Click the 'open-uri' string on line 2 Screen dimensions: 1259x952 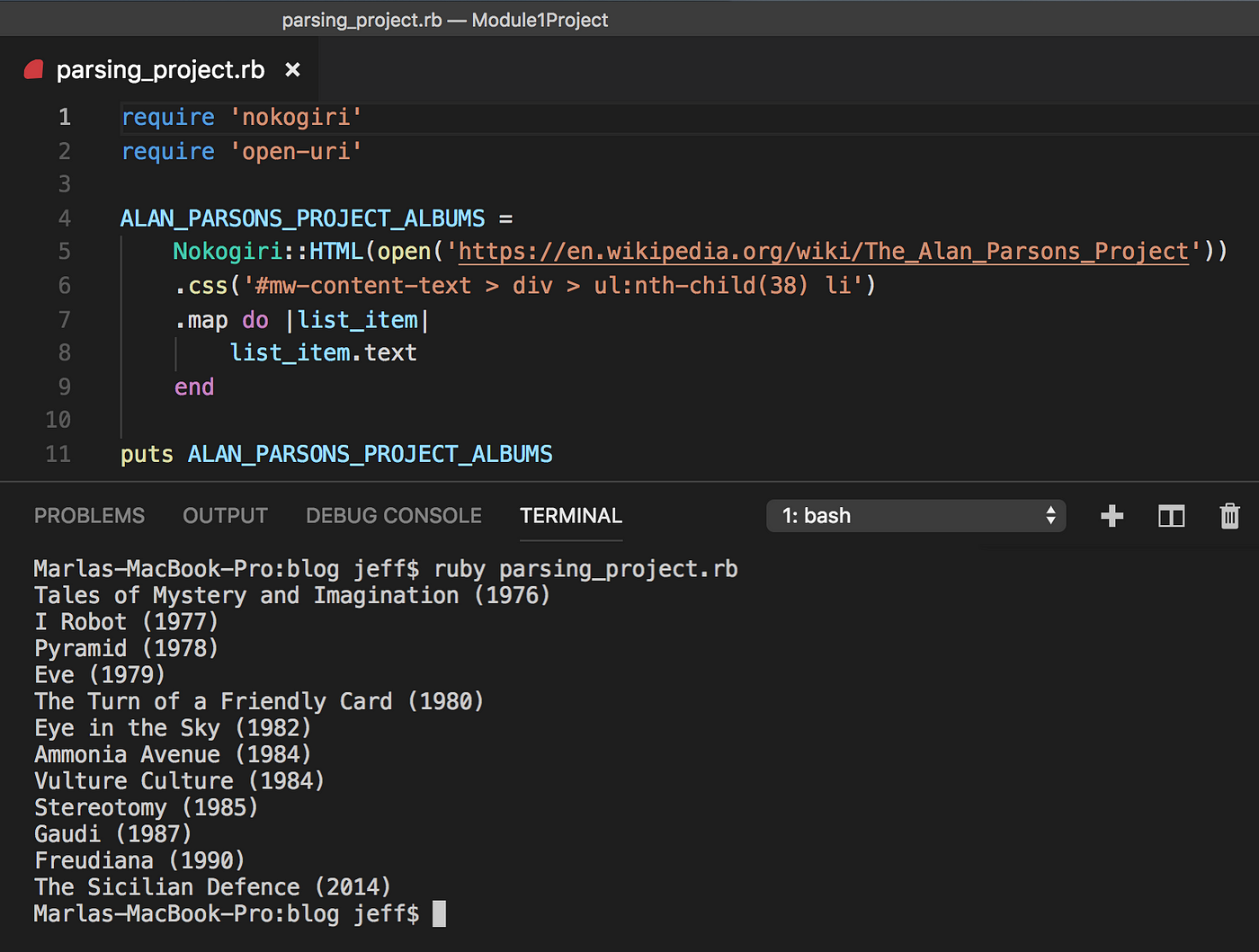click(296, 152)
